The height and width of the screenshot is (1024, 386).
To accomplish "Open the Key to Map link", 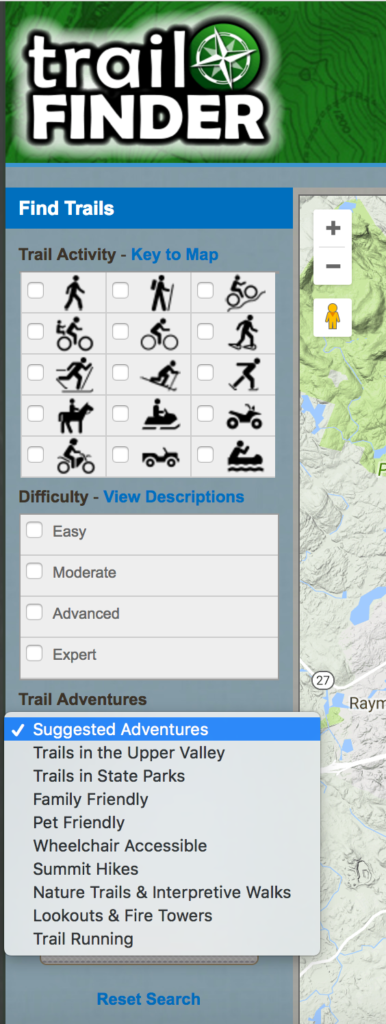I will click(175, 254).
